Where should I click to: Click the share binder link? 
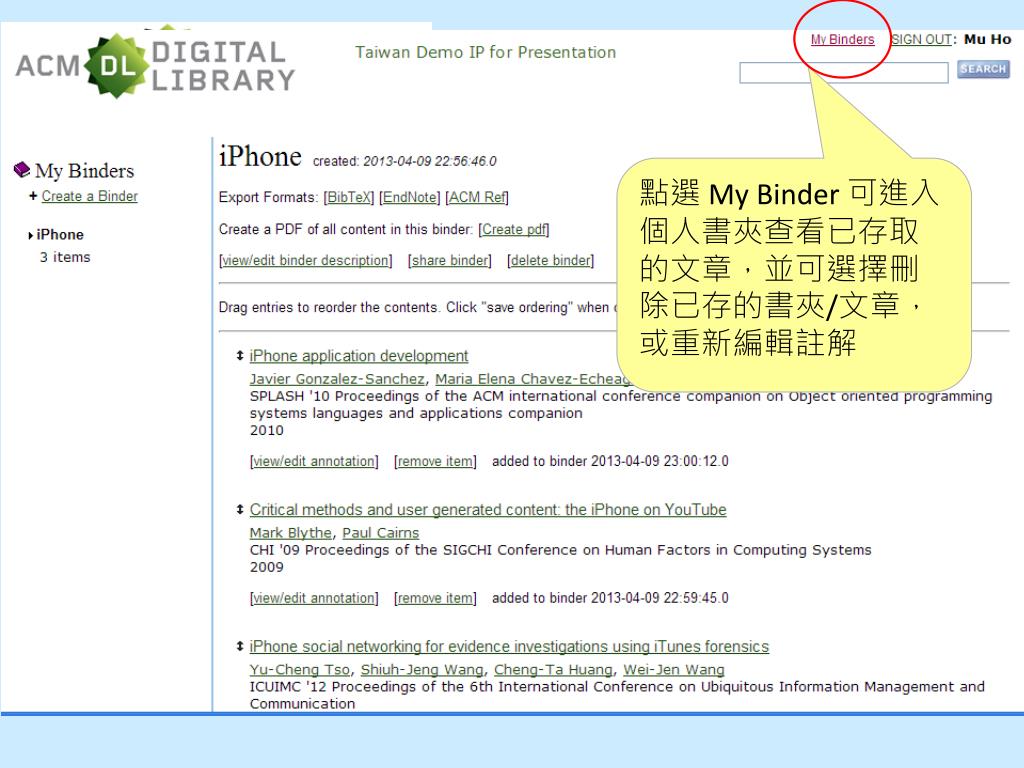point(450,260)
